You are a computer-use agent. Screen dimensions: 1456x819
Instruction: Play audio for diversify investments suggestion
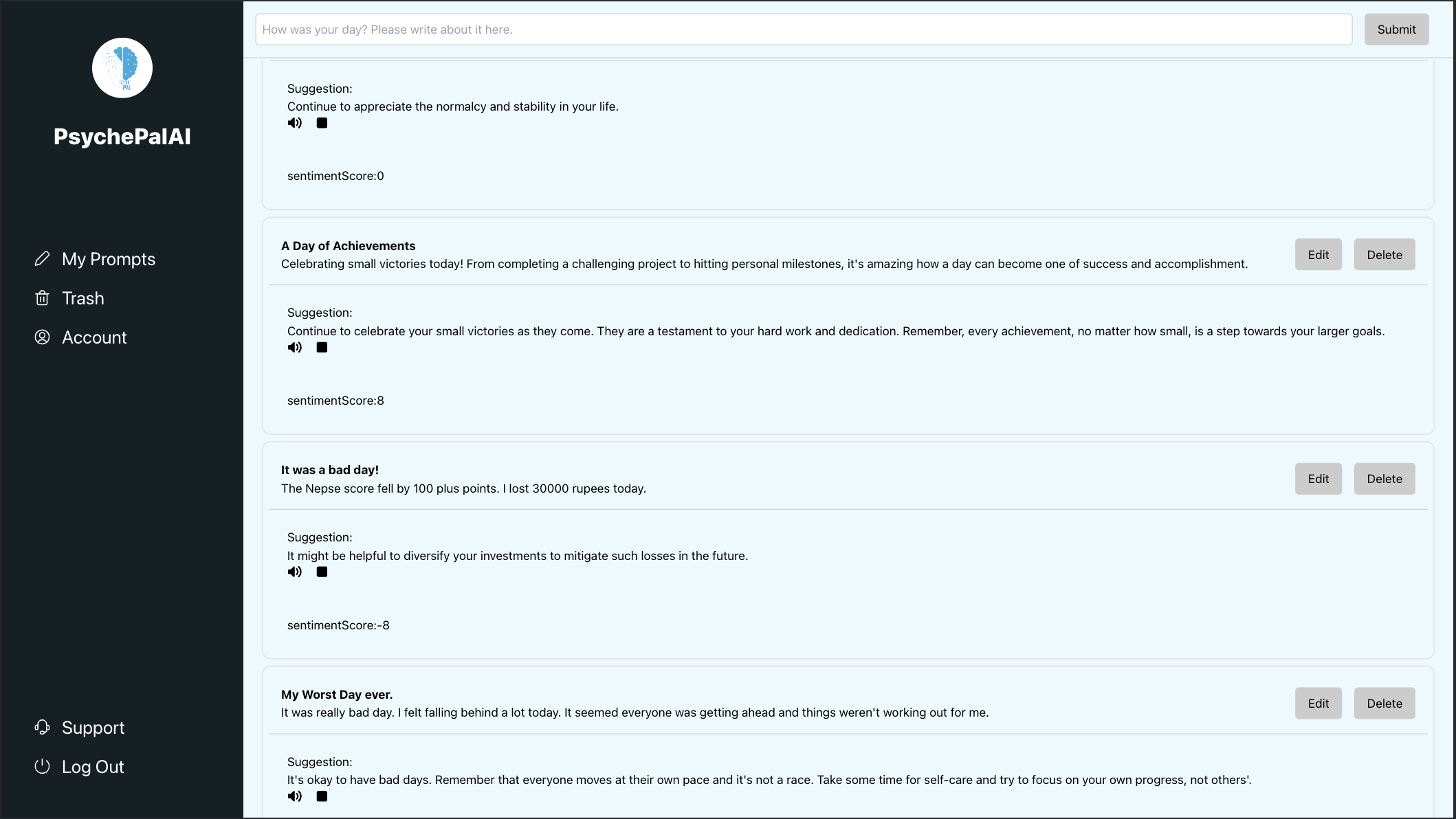[294, 572]
